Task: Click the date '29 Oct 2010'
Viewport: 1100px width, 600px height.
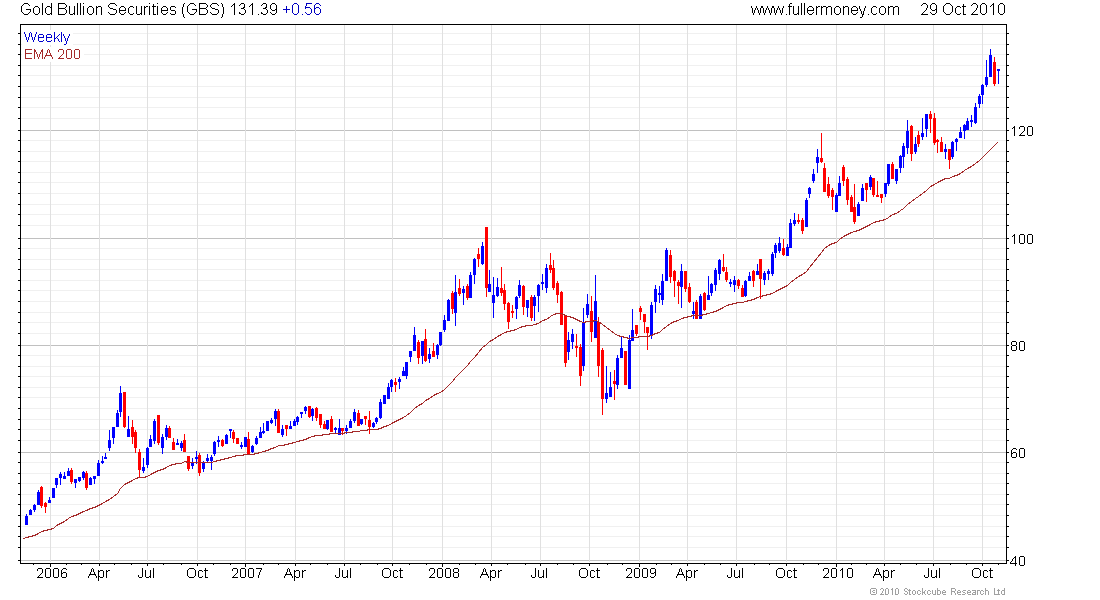Action: pos(962,10)
